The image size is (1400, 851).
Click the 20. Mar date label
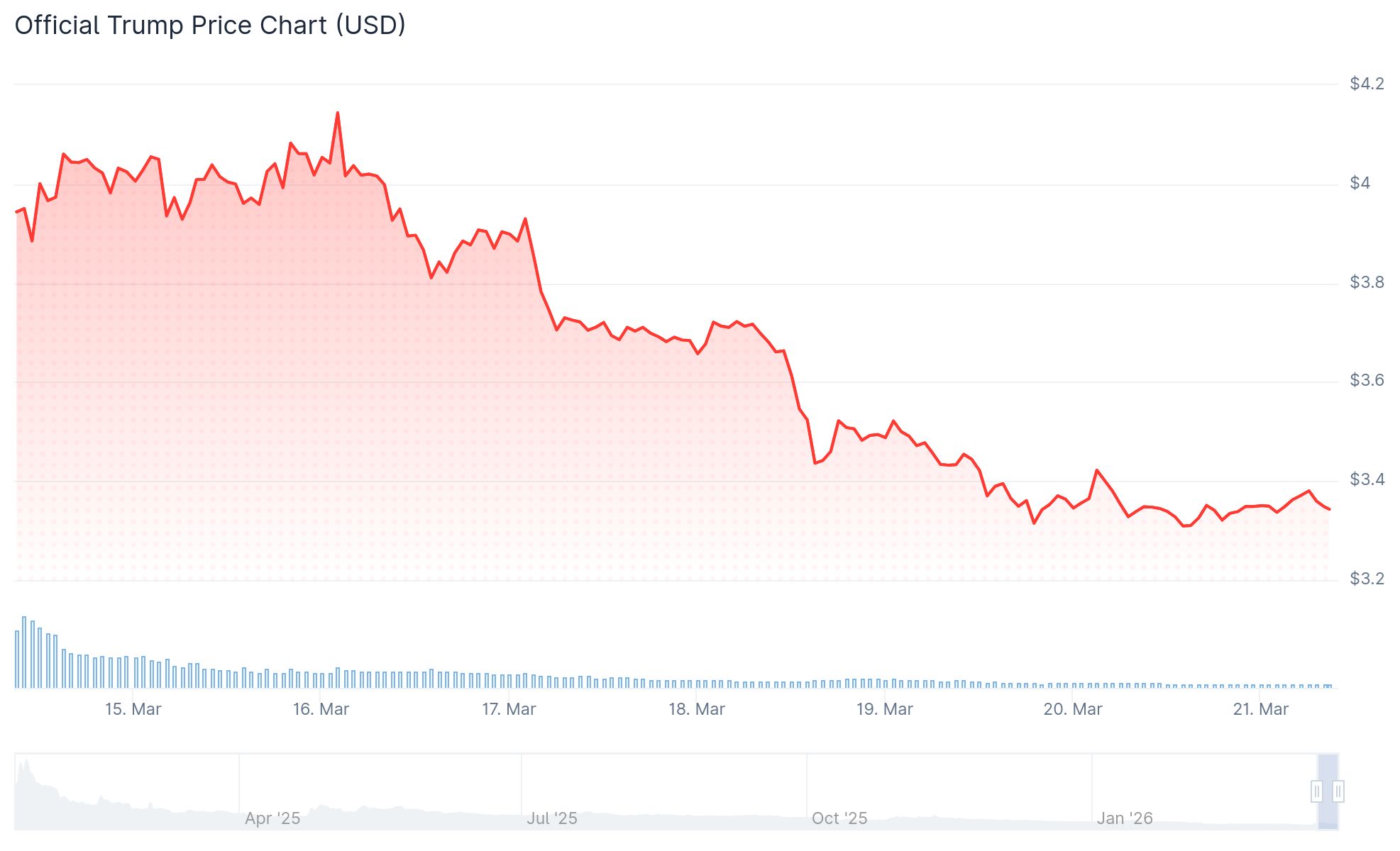click(x=1073, y=709)
